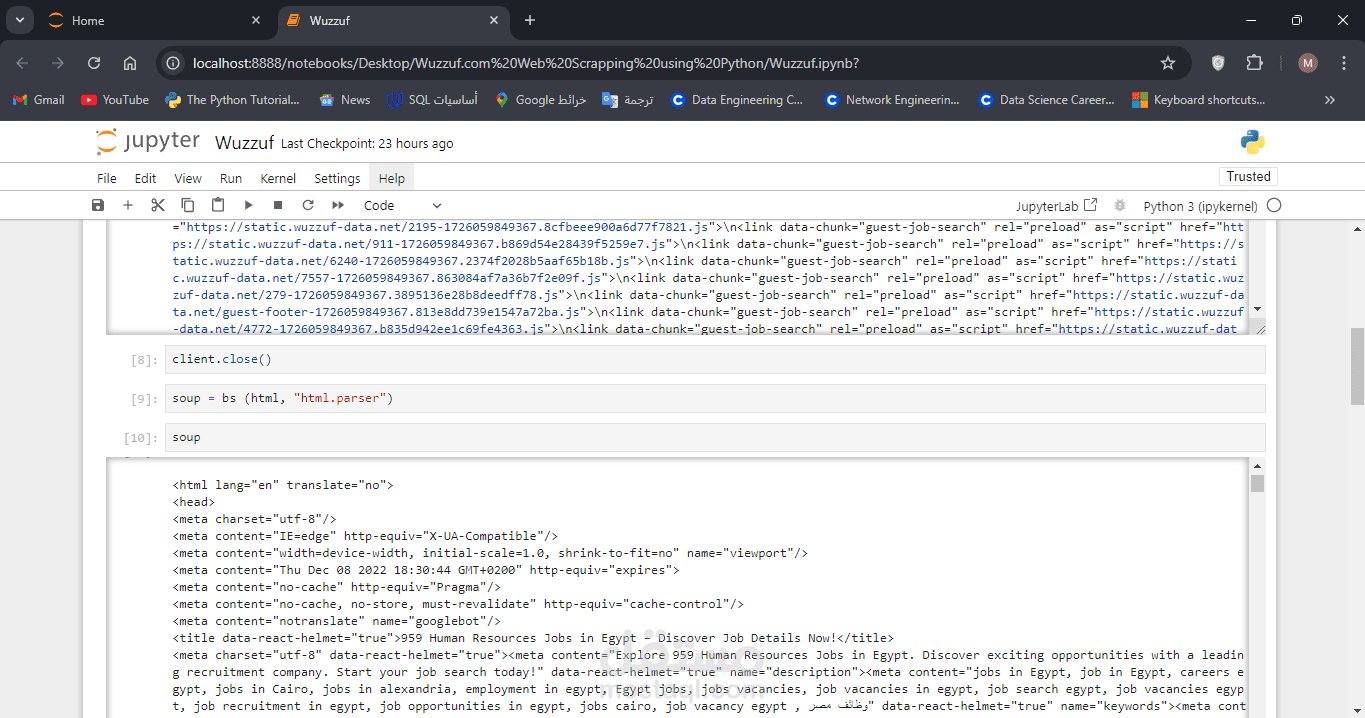Image resolution: width=1365 pixels, height=718 pixels.
Task: Open the Google خرائط maps bookmark
Action: (540, 100)
